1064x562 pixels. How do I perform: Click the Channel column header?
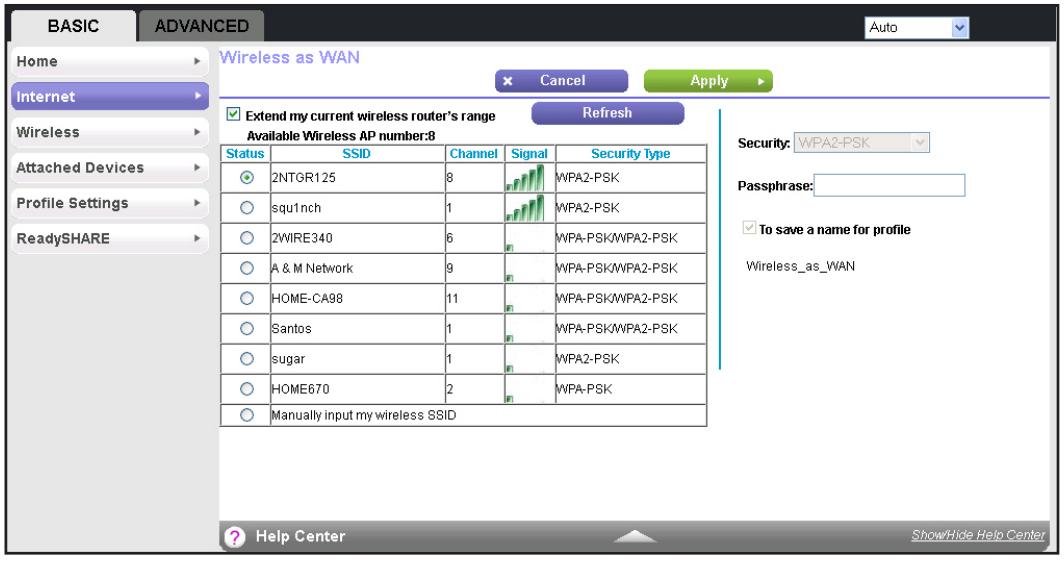[x=474, y=154]
